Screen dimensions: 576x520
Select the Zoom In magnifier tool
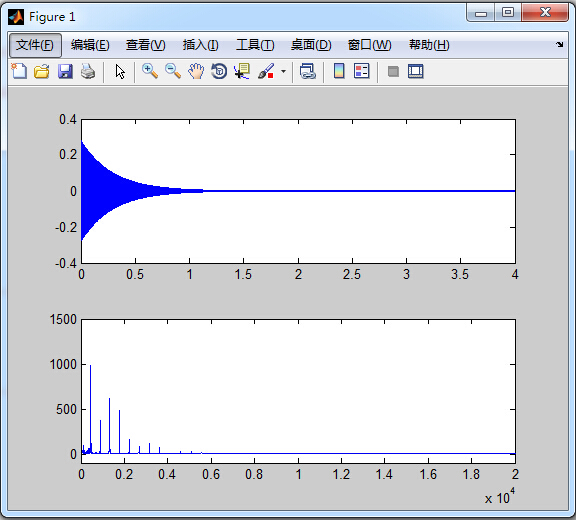150,71
